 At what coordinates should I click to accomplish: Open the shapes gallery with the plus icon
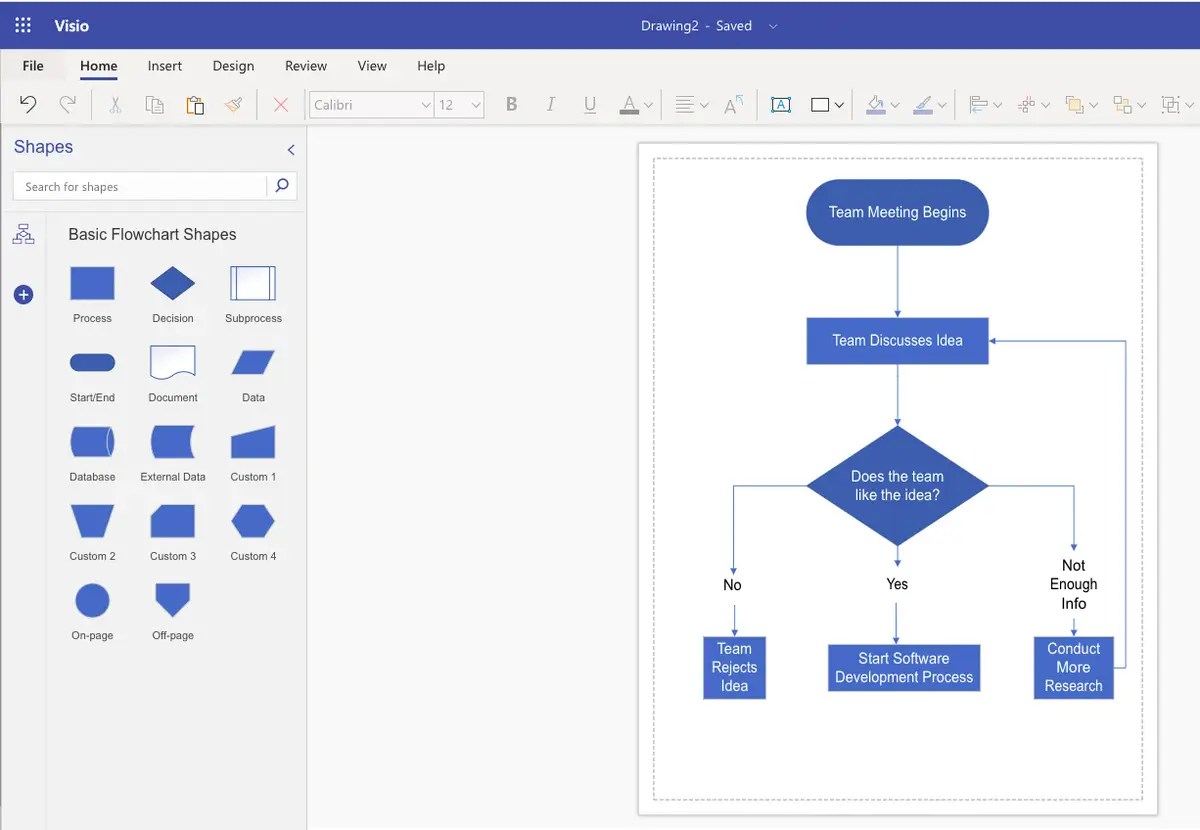click(x=23, y=294)
